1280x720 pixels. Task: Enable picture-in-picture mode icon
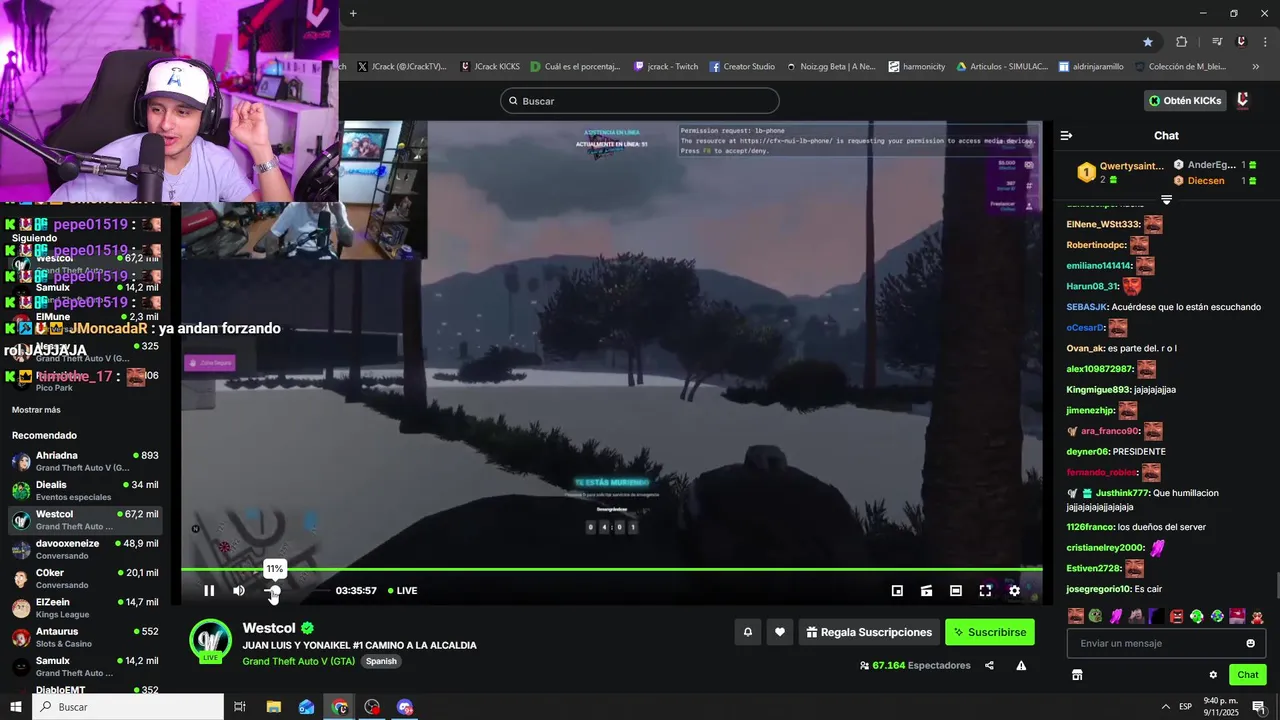click(x=897, y=591)
